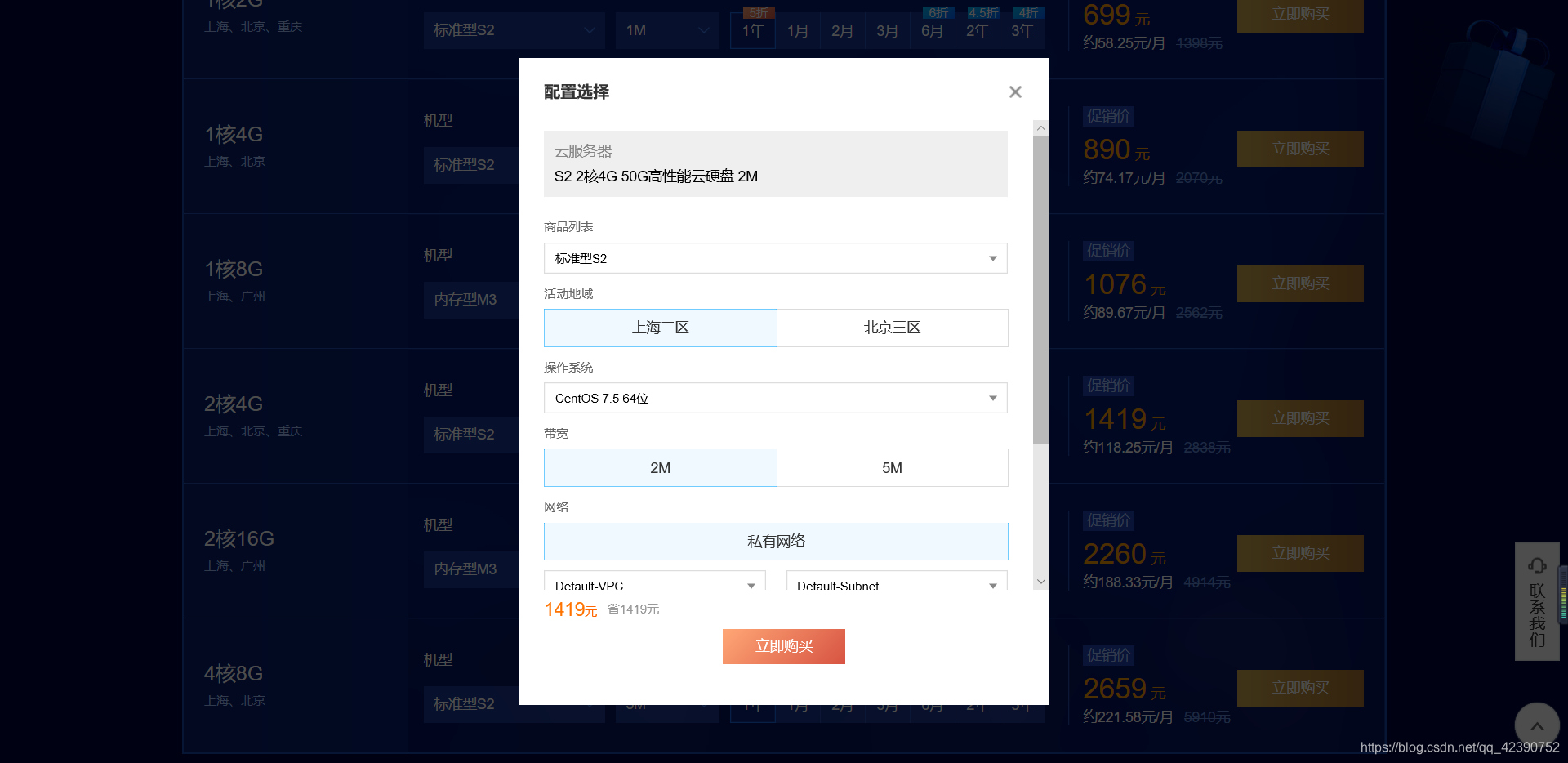Select 1年 duration tab in top row

click(753, 30)
